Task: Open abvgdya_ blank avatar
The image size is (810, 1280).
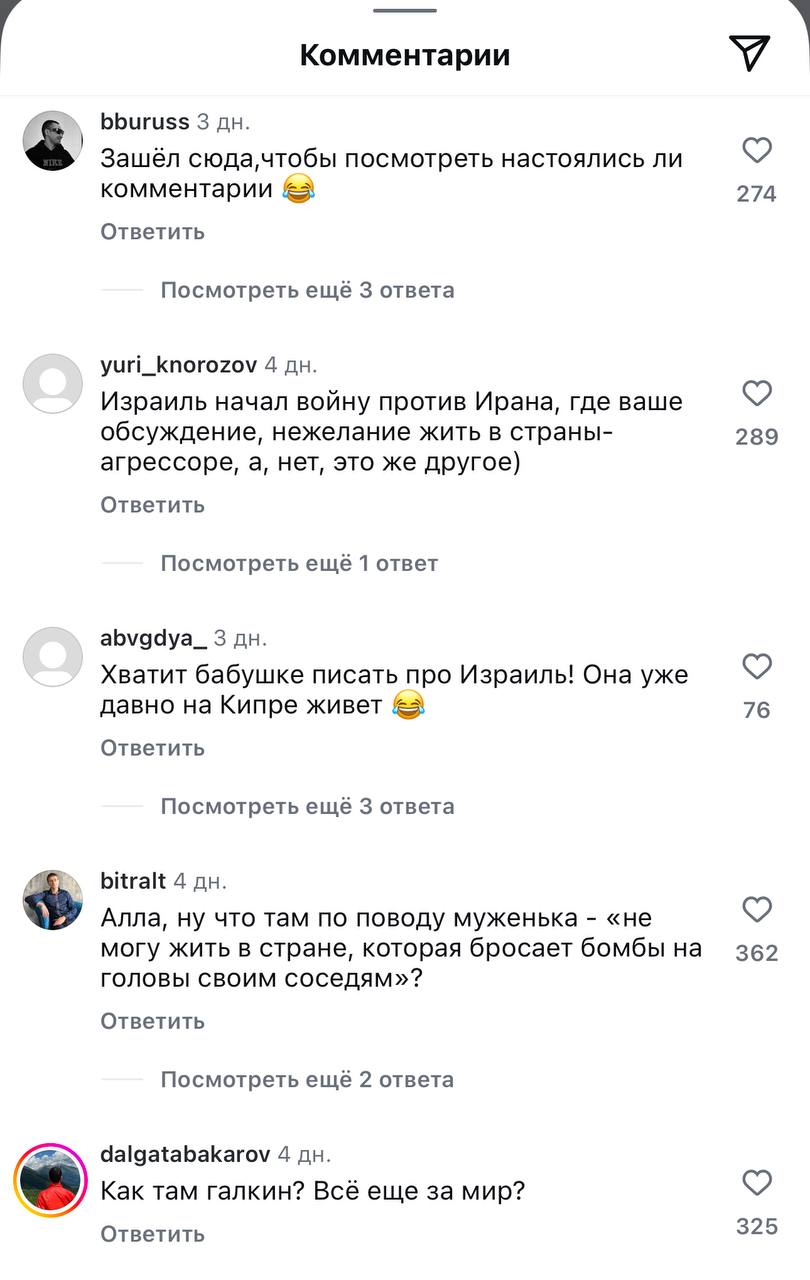Action: pyautogui.click(x=52, y=657)
